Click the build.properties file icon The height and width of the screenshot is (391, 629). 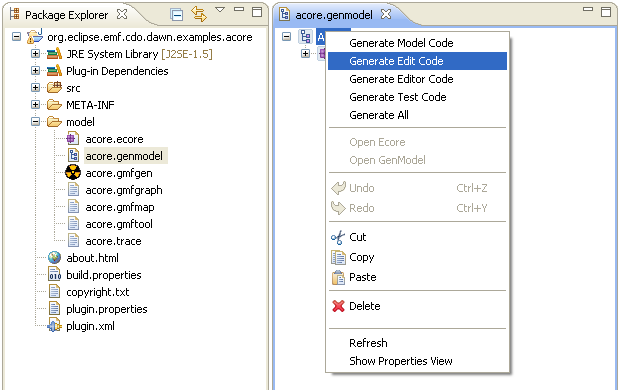tap(55, 275)
